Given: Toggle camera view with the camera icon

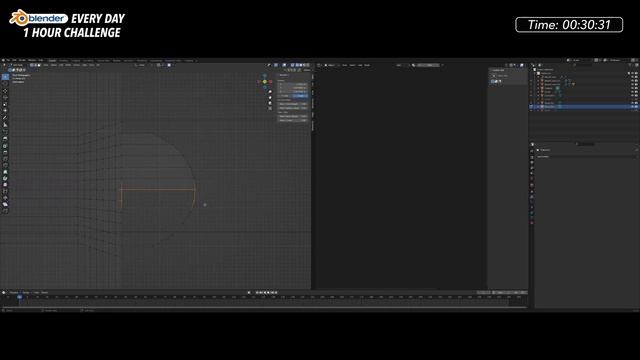Looking at the screenshot, I should [270, 103].
